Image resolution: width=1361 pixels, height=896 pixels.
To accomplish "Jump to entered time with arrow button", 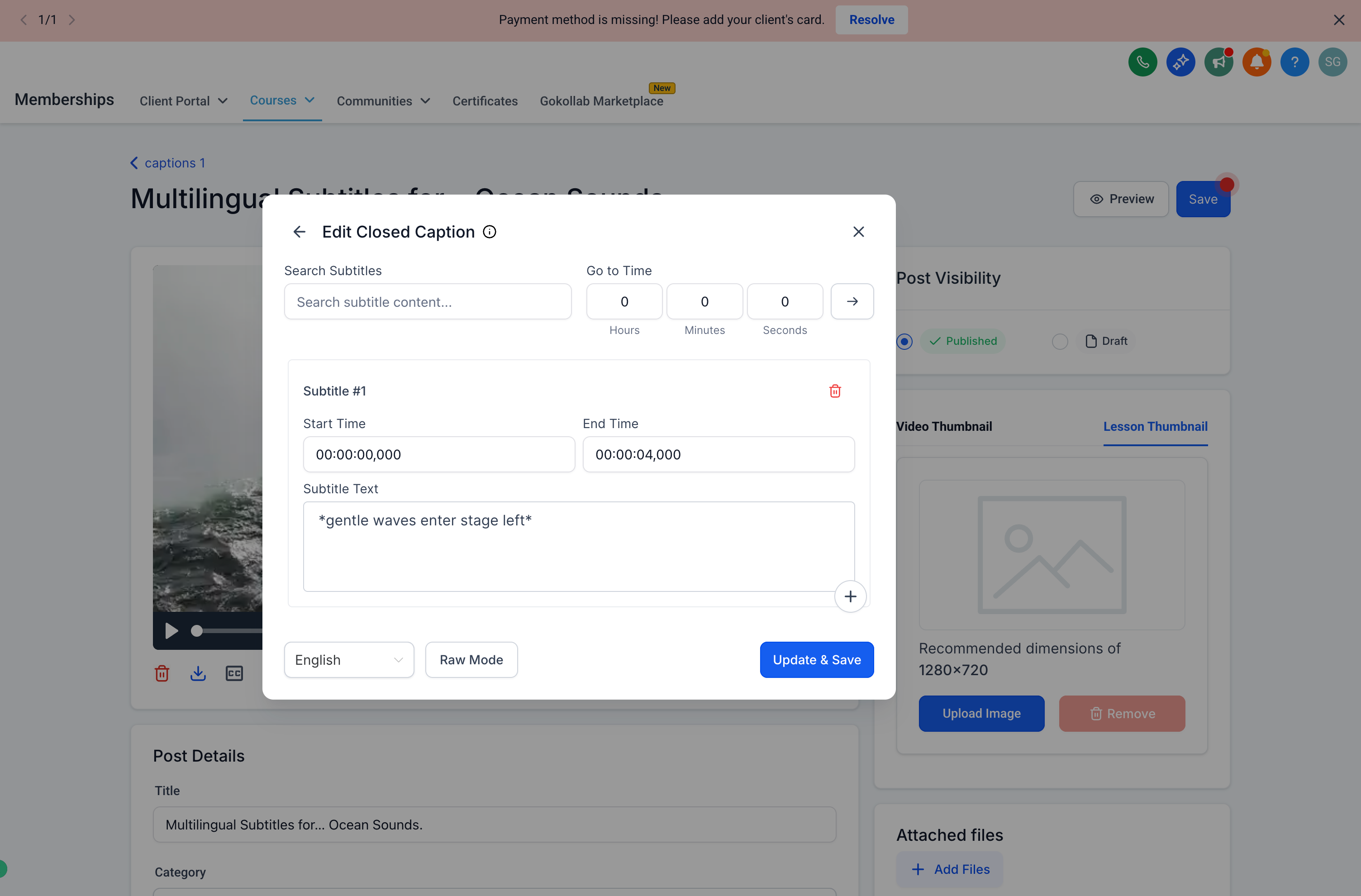I will click(x=852, y=301).
